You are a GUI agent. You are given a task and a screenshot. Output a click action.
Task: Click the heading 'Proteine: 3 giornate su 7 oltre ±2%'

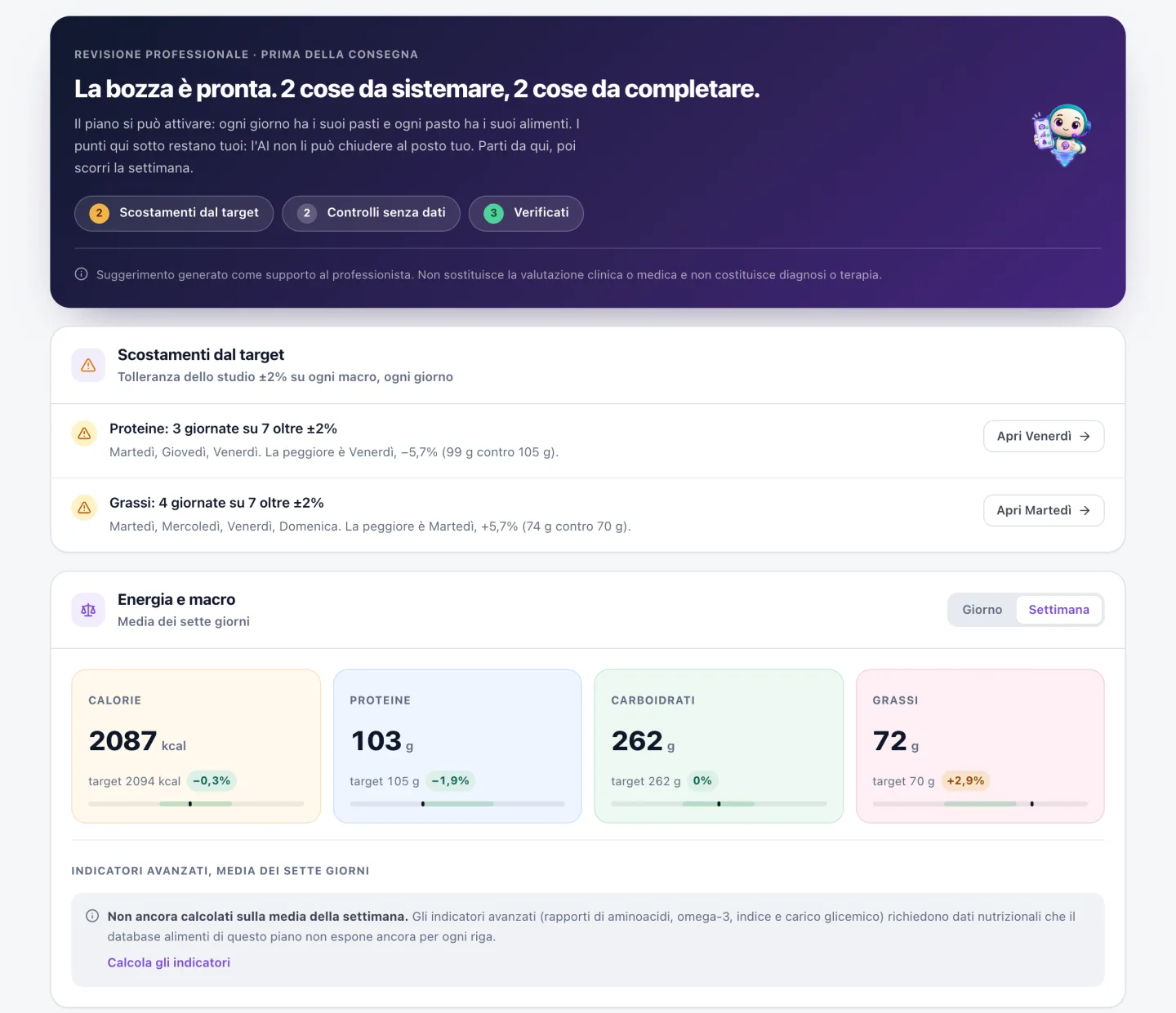tap(223, 429)
